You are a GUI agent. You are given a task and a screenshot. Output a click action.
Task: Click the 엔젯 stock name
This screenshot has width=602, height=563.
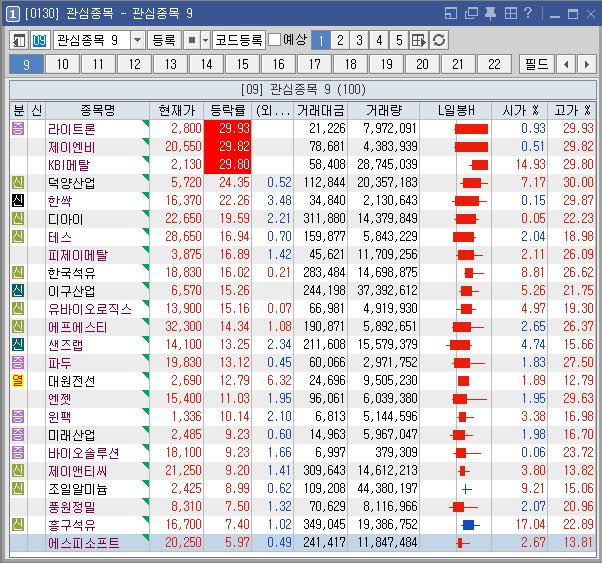pyautogui.click(x=59, y=399)
